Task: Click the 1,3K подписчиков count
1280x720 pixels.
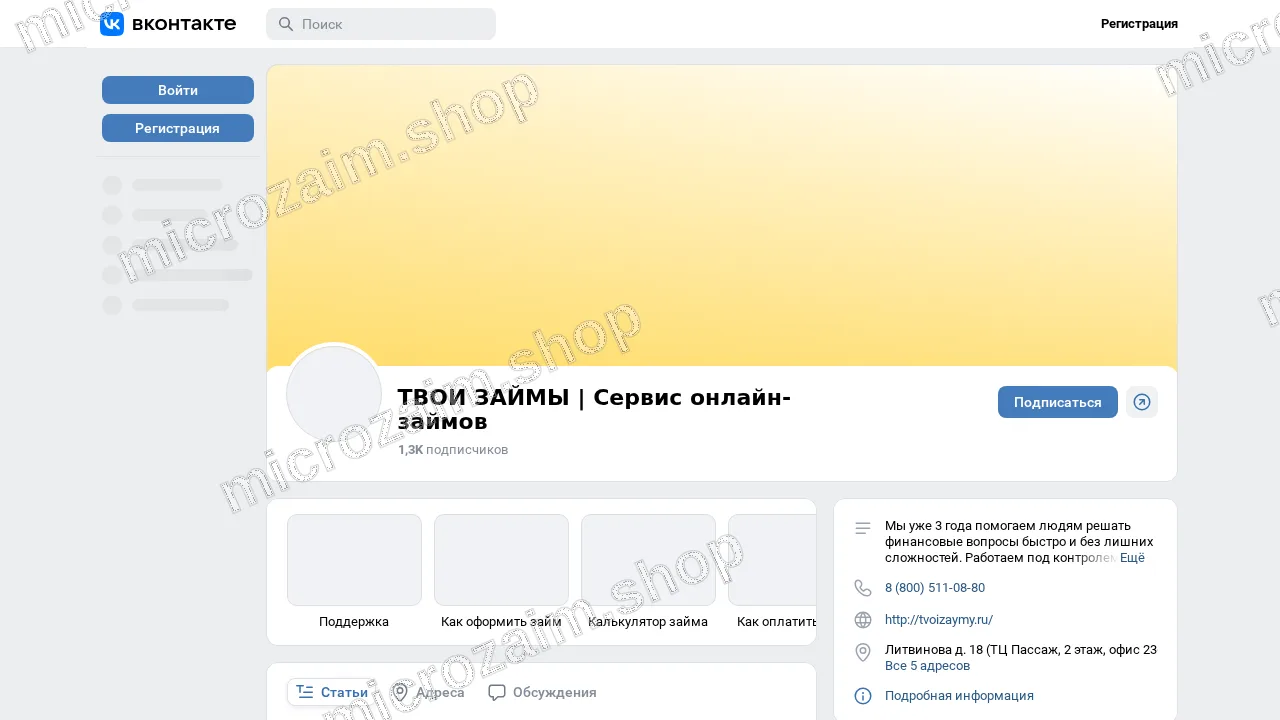Action: click(453, 450)
